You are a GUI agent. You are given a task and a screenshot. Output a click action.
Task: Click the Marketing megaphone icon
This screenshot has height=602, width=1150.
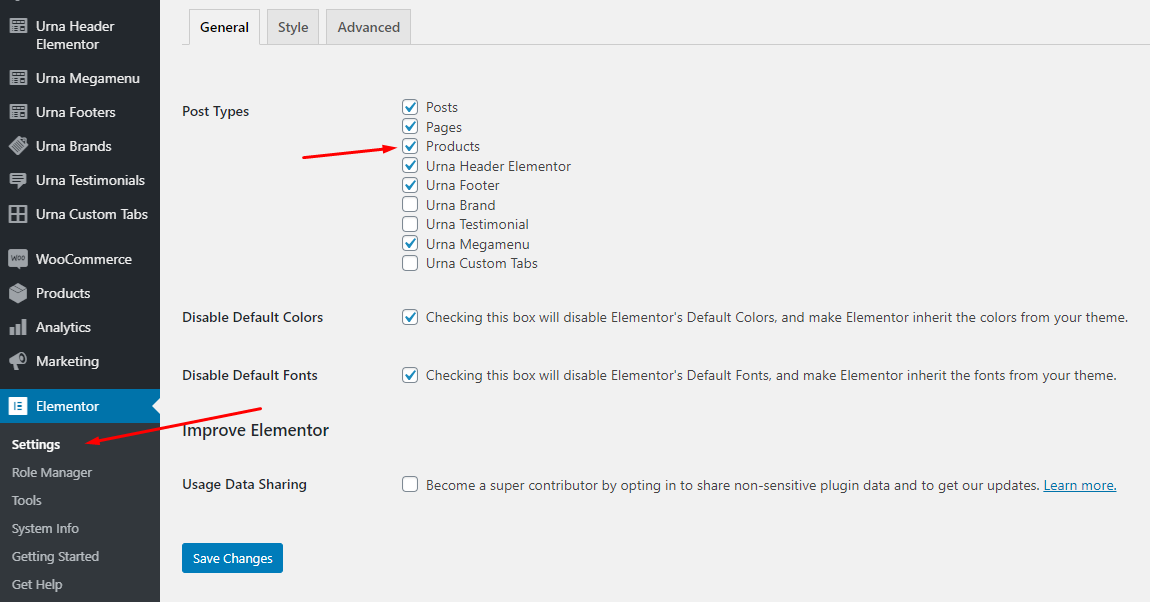tap(18, 361)
